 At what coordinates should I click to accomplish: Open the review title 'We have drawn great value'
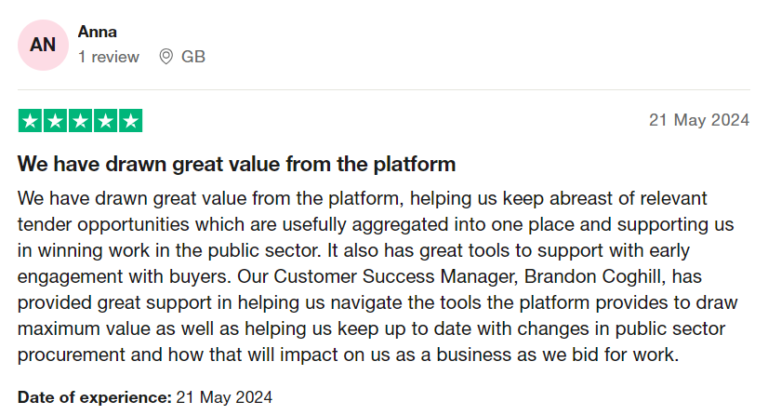(237, 164)
